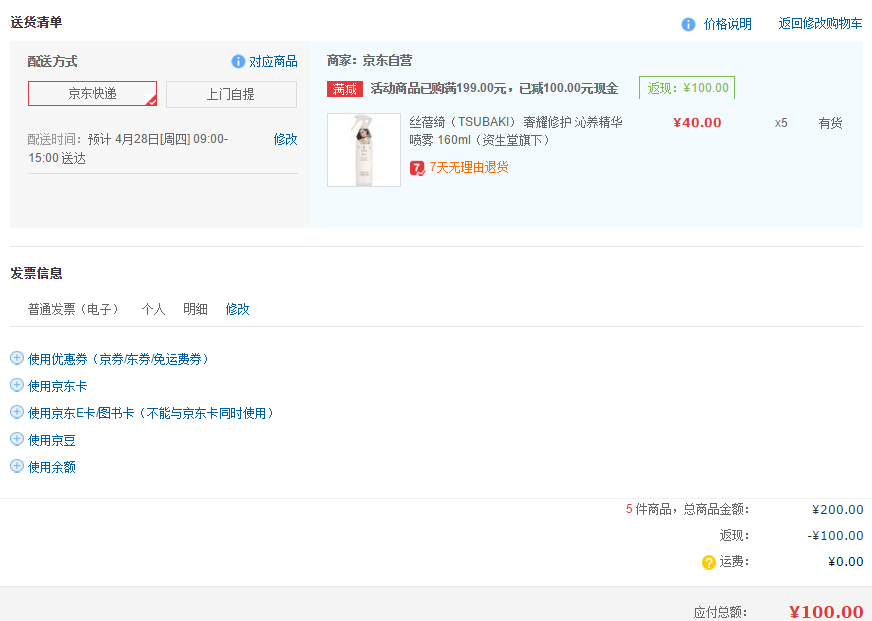The height and width of the screenshot is (621, 872).
Task: Expand the 使用余额 plus icon
Action: 17,466
